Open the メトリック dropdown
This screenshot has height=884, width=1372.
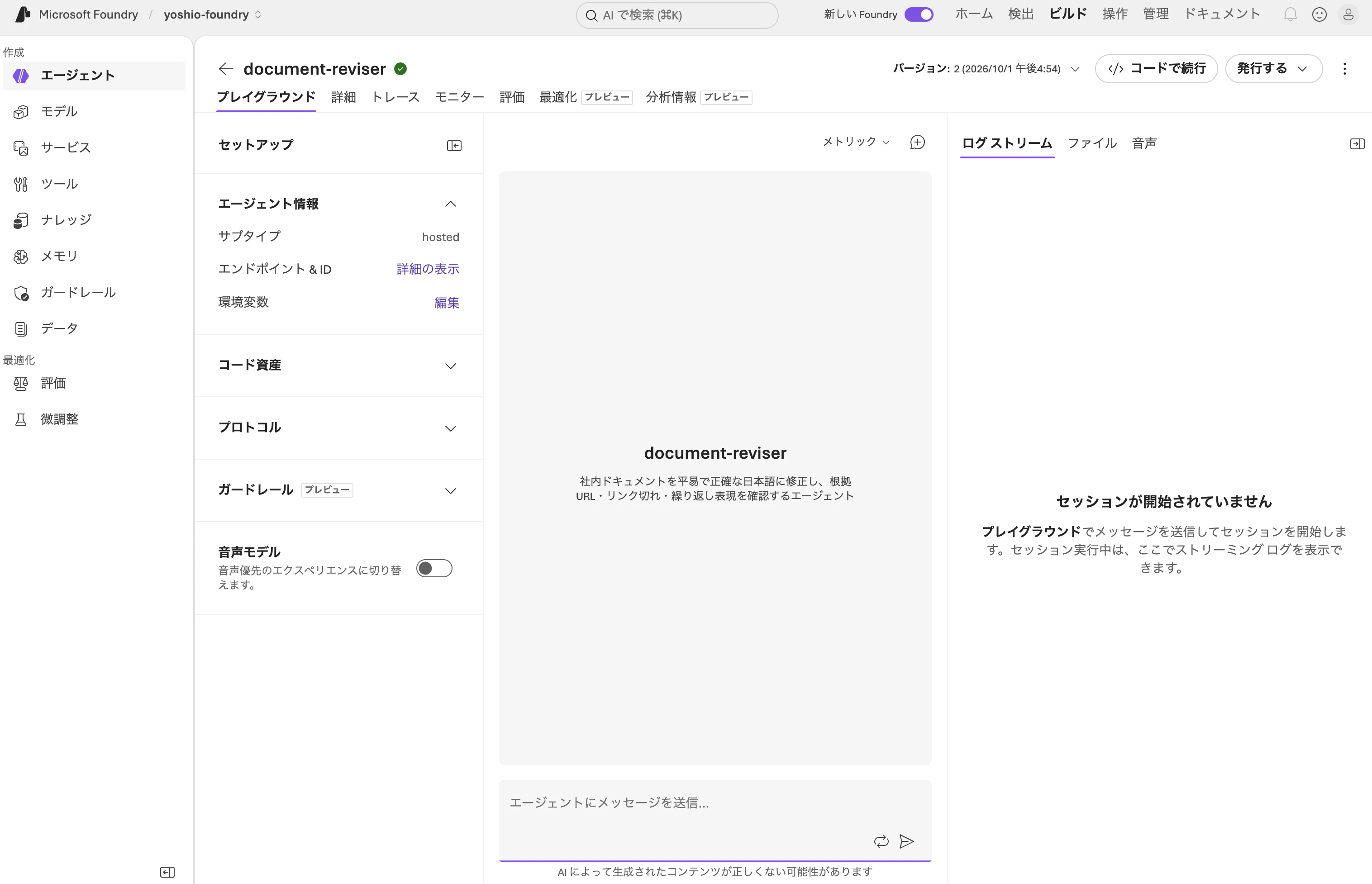point(856,142)
